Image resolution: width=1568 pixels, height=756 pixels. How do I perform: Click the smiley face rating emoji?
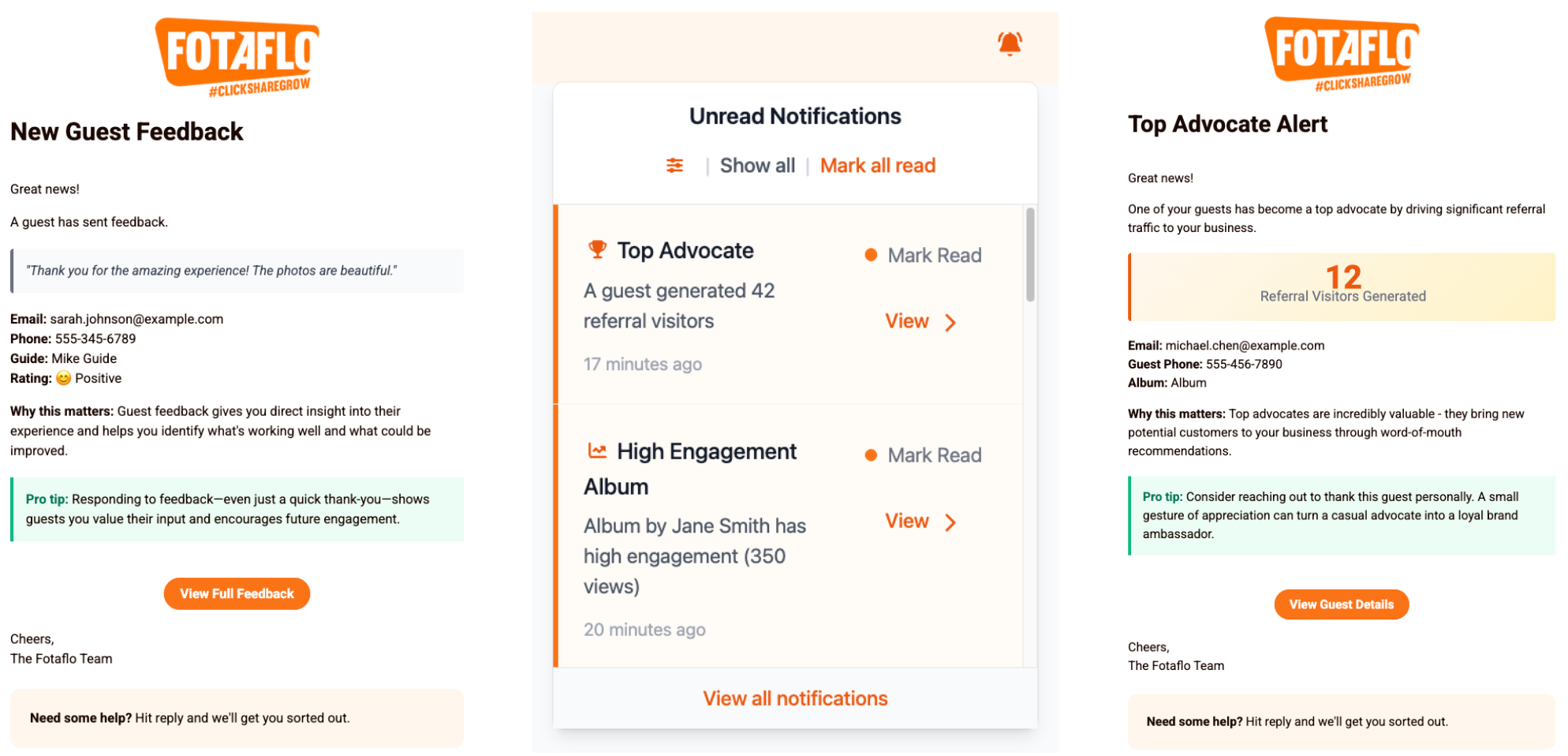tap(63, 378)
